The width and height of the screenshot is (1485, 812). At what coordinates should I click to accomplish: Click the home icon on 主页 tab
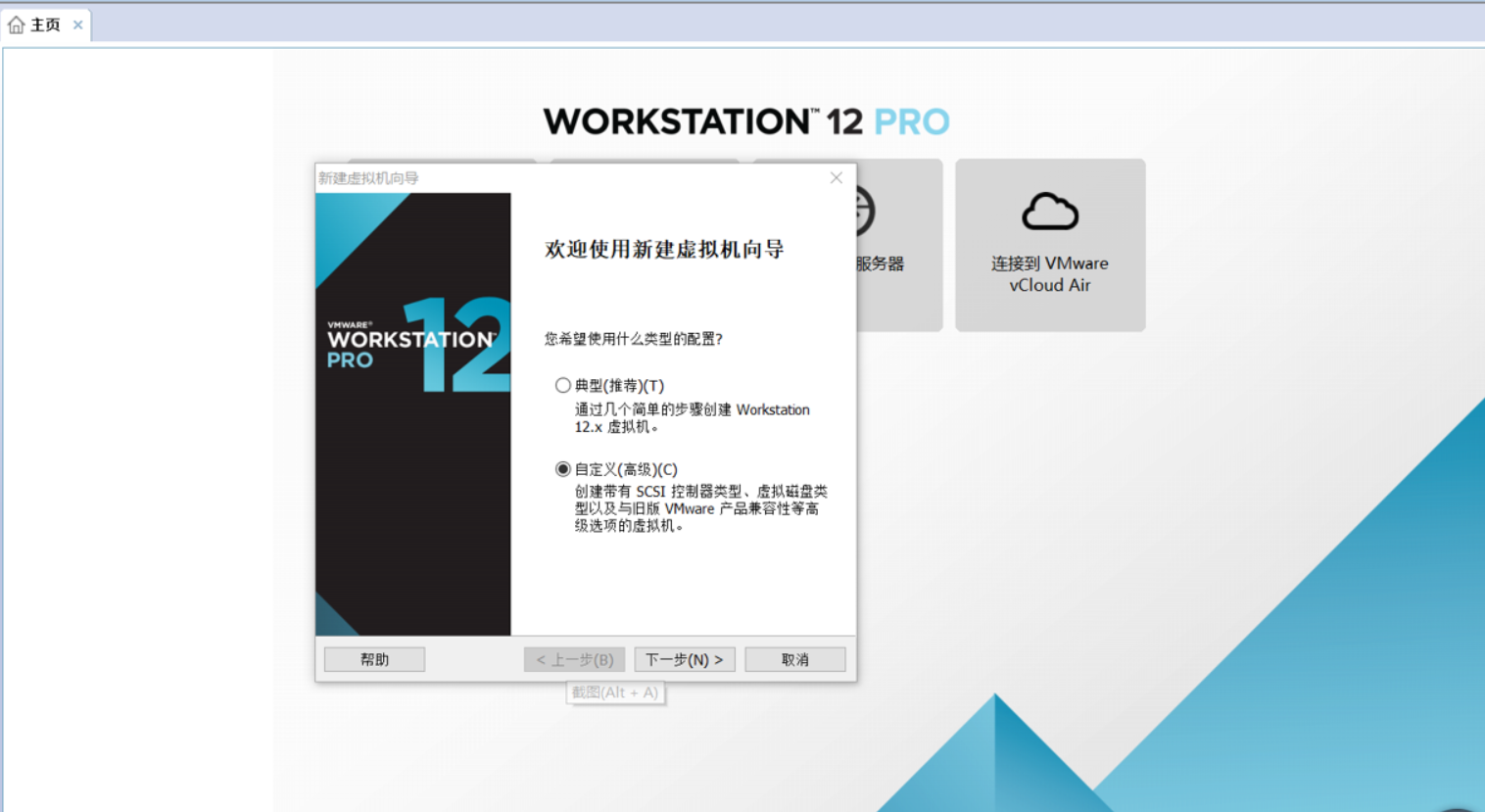[17, 24]
